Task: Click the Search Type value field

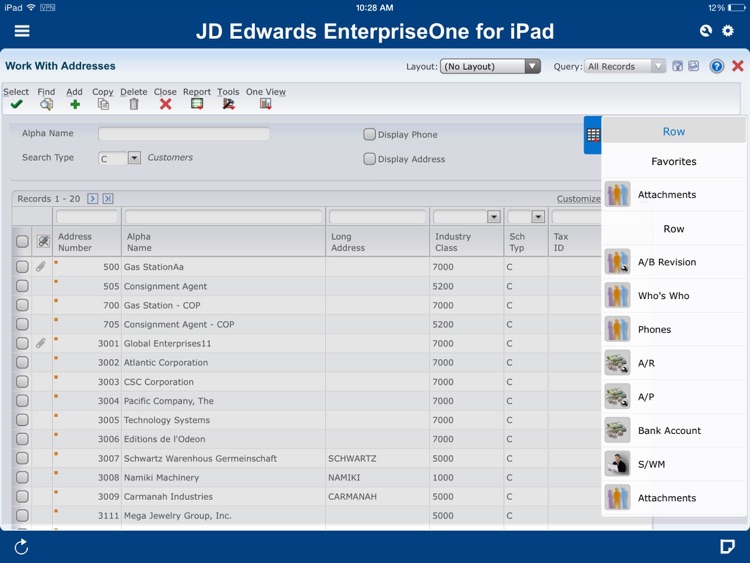Action: pos(113,158)
